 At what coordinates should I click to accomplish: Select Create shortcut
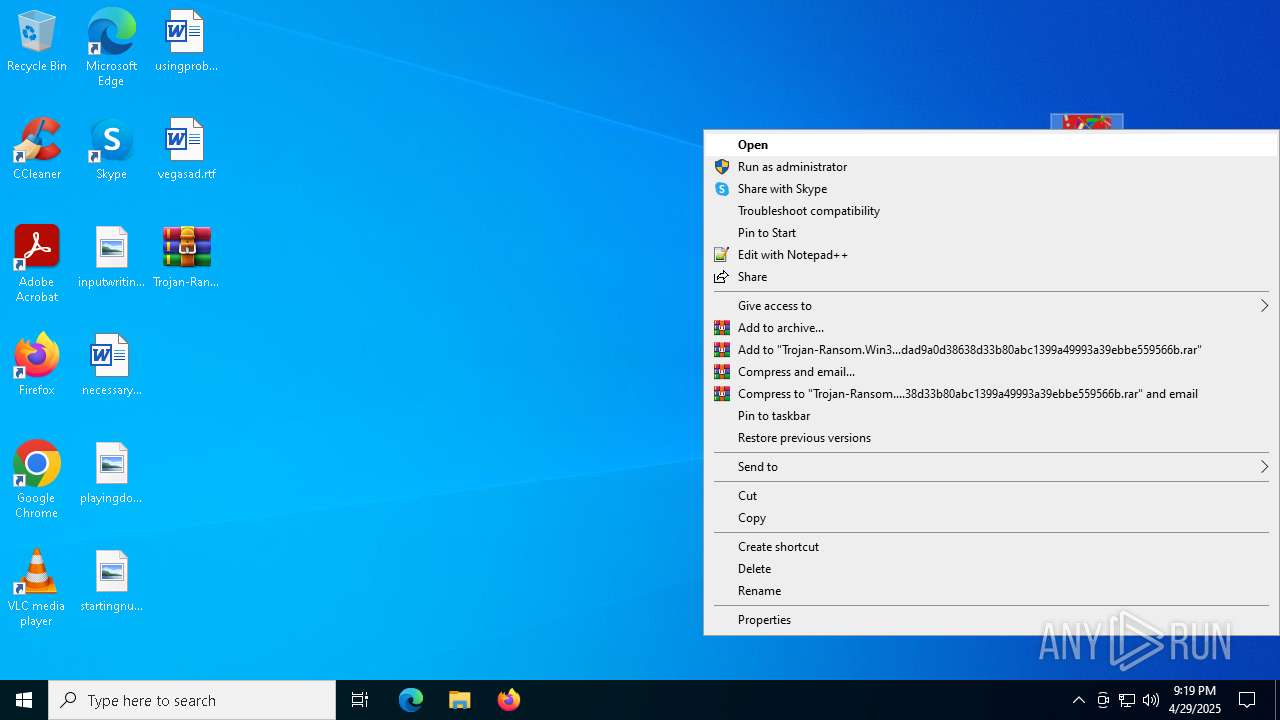[991, 547]
